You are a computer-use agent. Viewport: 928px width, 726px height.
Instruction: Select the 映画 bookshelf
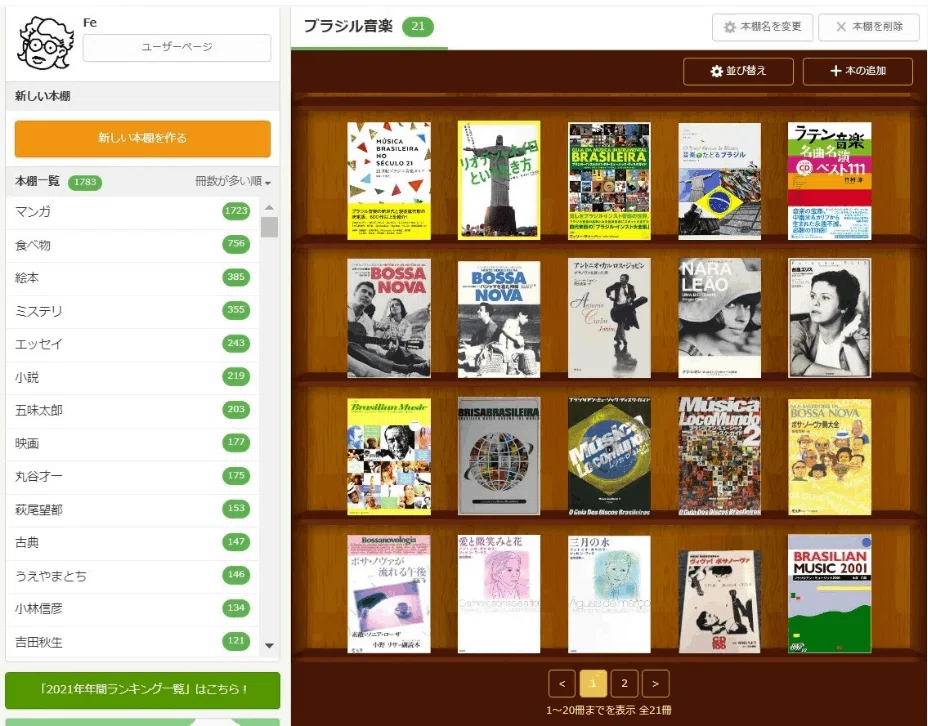point(133,444)
